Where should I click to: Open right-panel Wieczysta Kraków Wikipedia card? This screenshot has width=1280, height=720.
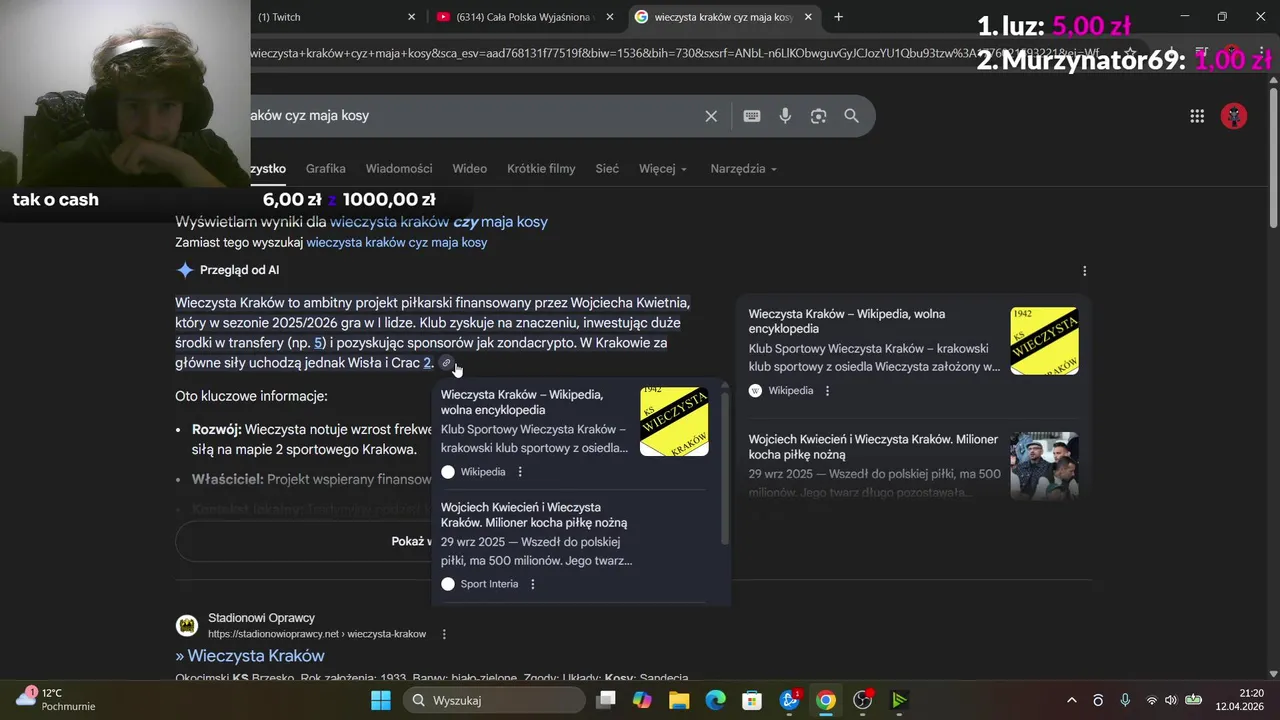(847, 321)
